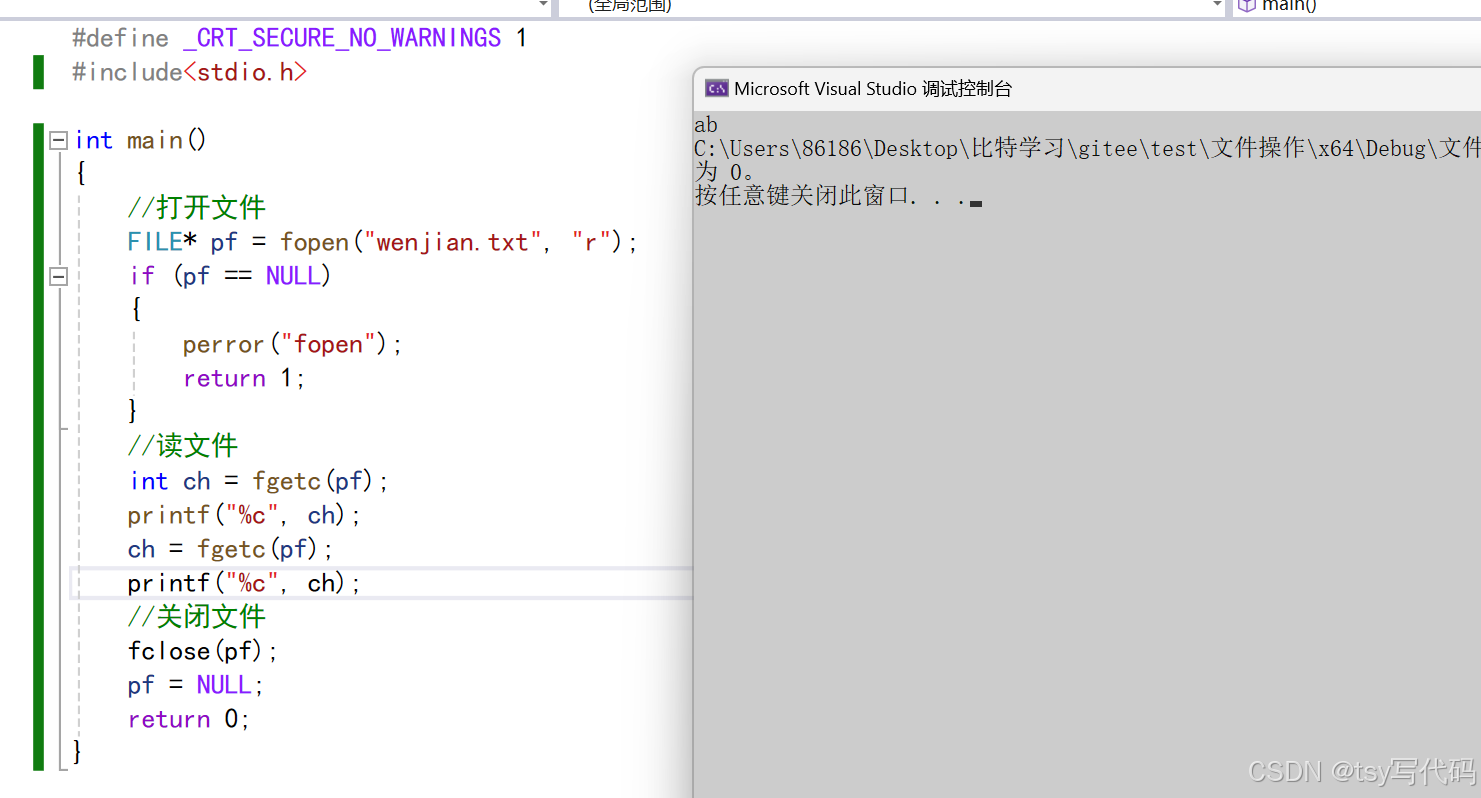Place cursor on fclose(pf); line
Image resolution: width=1481 pixels, height=798 pixels.
203,651
